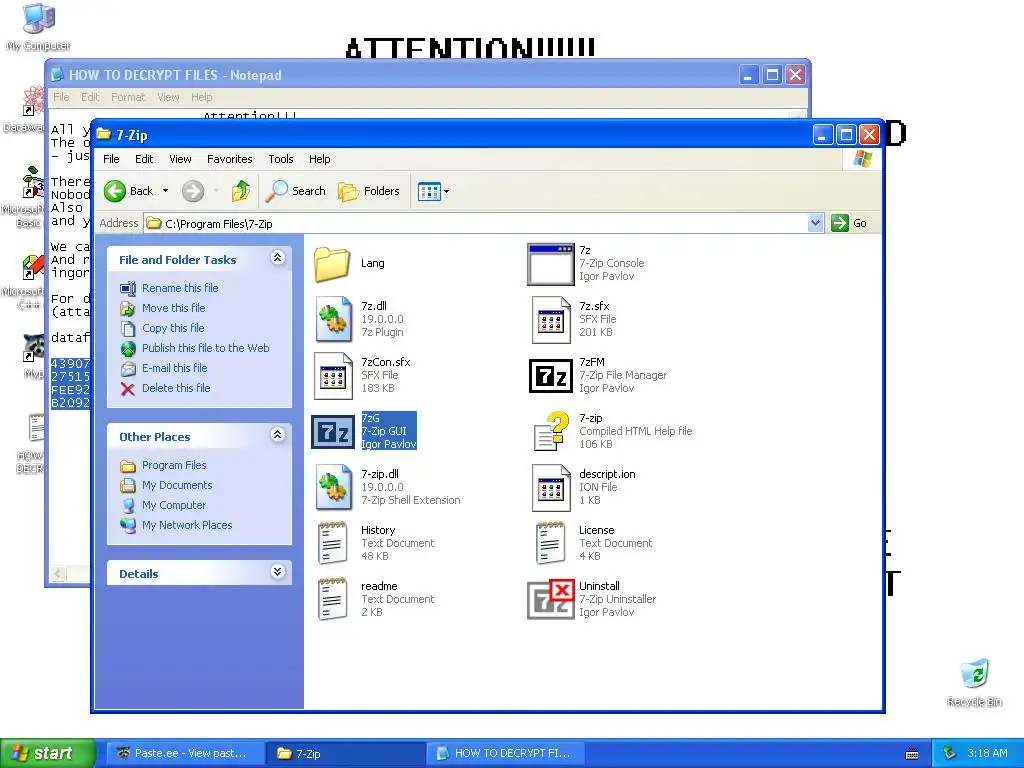Select the 7zFM File Manager icon
Viewport: 1024px width, 768px height.
(x=551, y=376)
